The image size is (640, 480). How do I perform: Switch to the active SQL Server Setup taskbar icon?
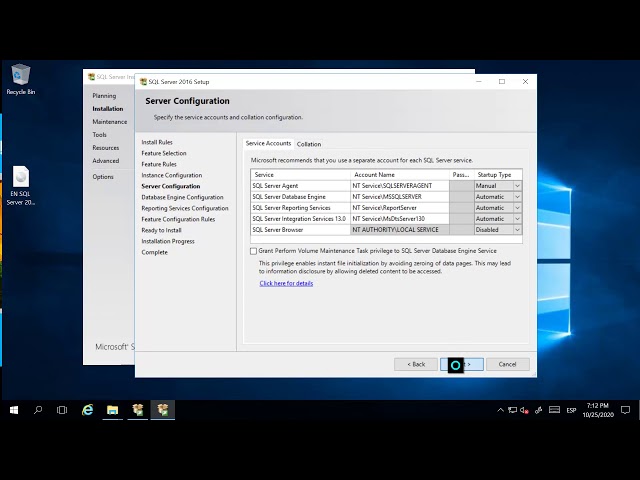tap(163, 410)
